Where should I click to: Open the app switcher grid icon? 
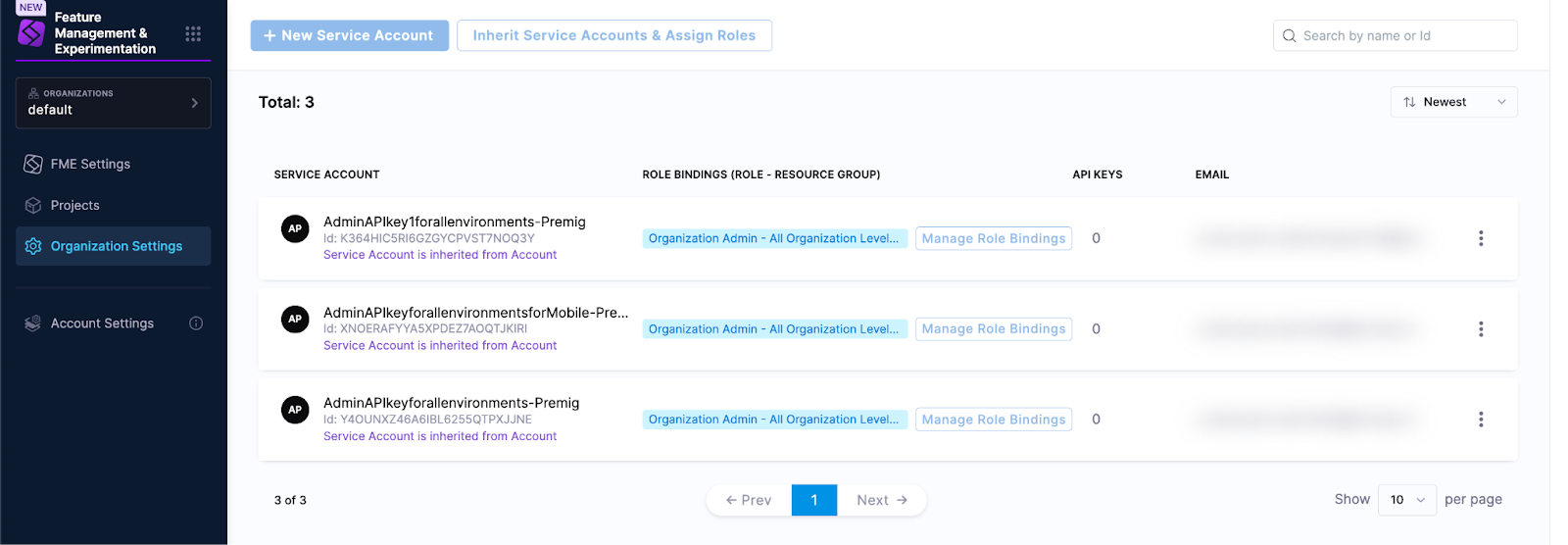pos(193,34)
